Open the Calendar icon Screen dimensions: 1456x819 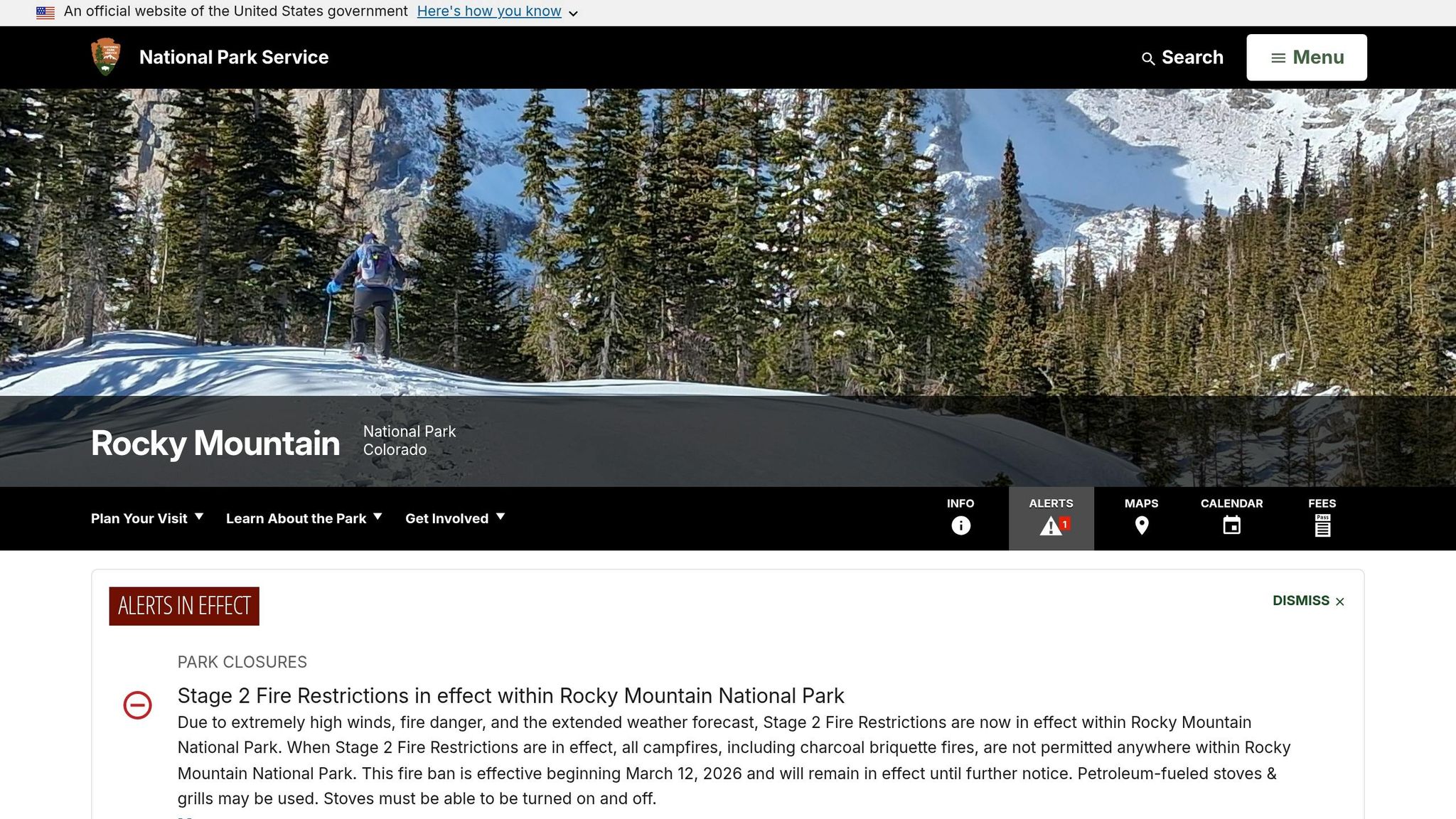click(1232, 525)
